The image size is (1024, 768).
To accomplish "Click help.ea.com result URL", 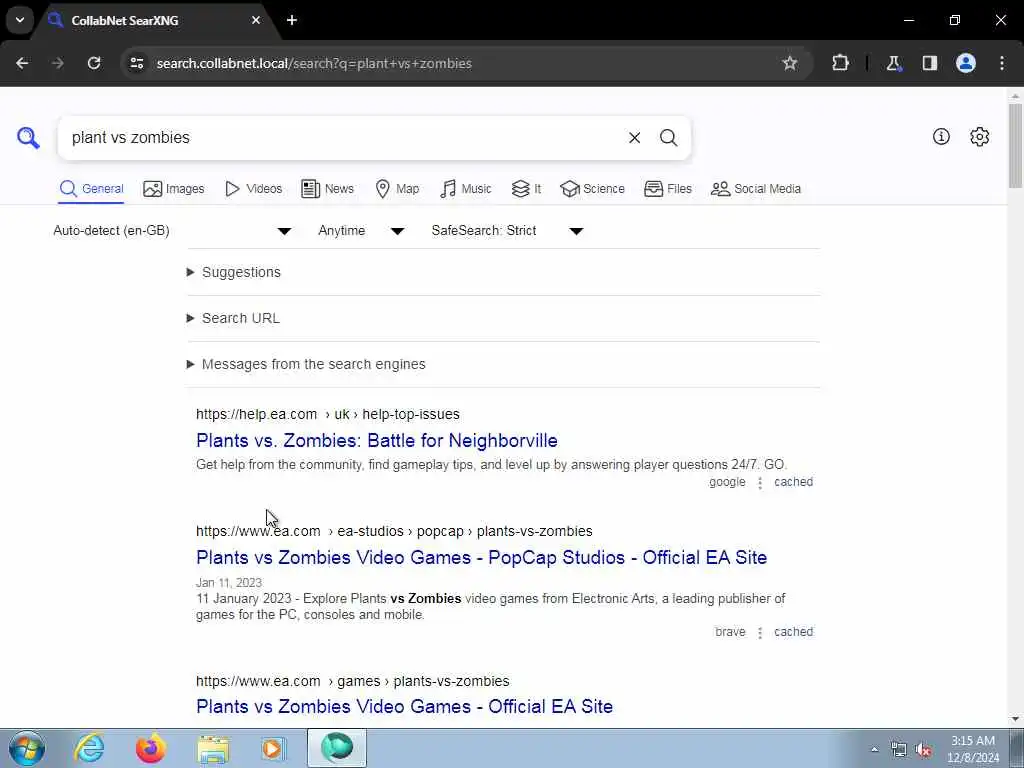I will tap(328, 414).
